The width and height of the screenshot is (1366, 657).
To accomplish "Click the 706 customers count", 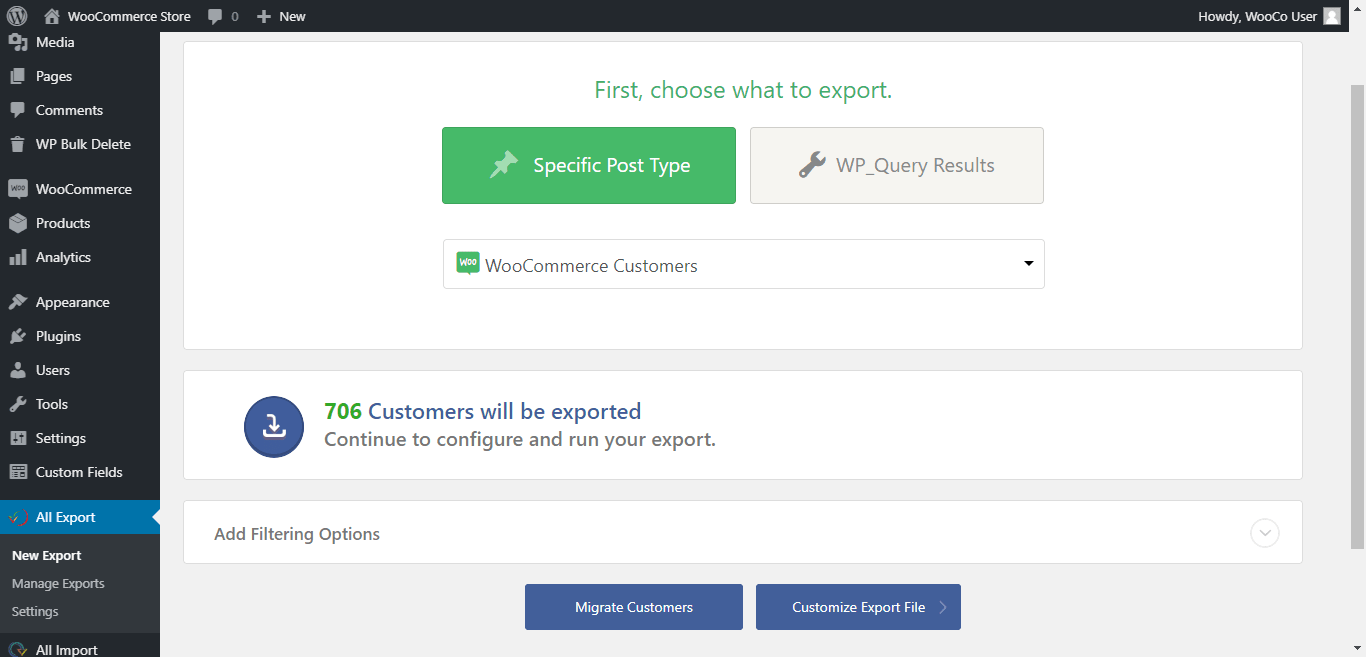I will tap(343, 411).
